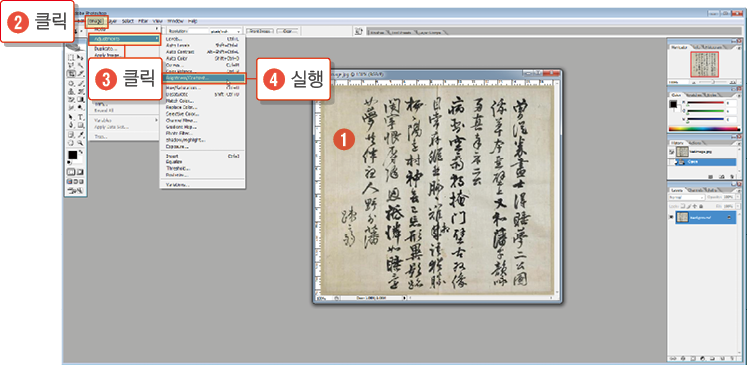Open the Normal blend mode dropdown

687,197
